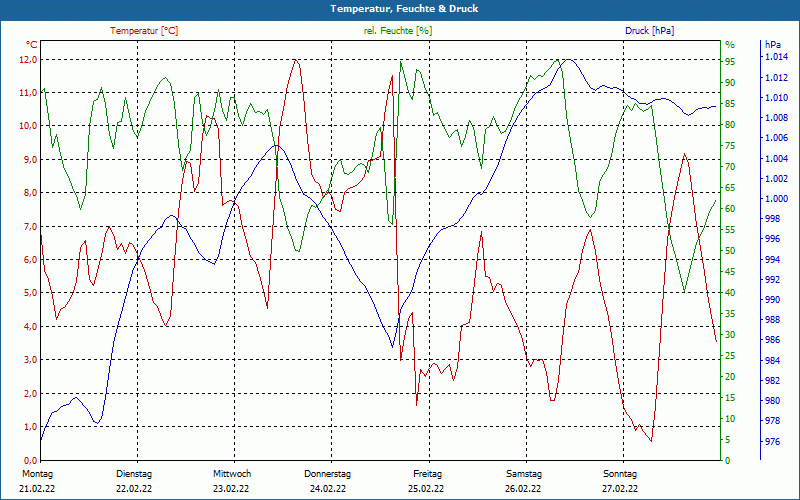The width and height of the screenshot is (800, 500).
Task: Select the blue Druck [hPa] legend label
Action: [649, 31]
